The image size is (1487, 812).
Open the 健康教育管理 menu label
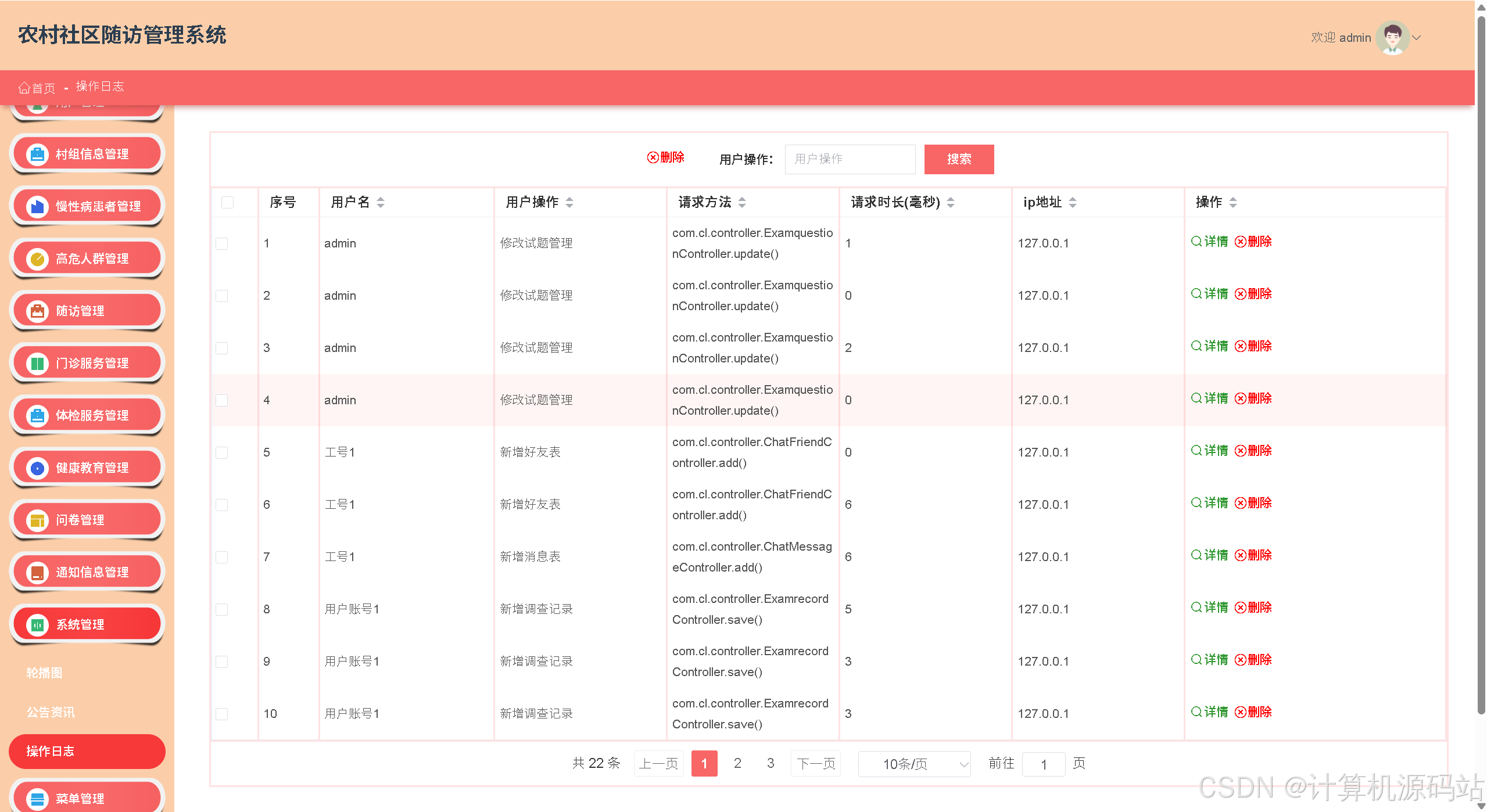pos(92,468)
